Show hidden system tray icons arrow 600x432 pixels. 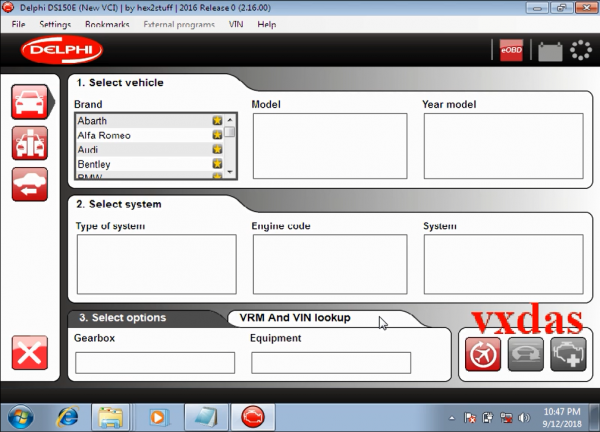[x=452, y=418]
